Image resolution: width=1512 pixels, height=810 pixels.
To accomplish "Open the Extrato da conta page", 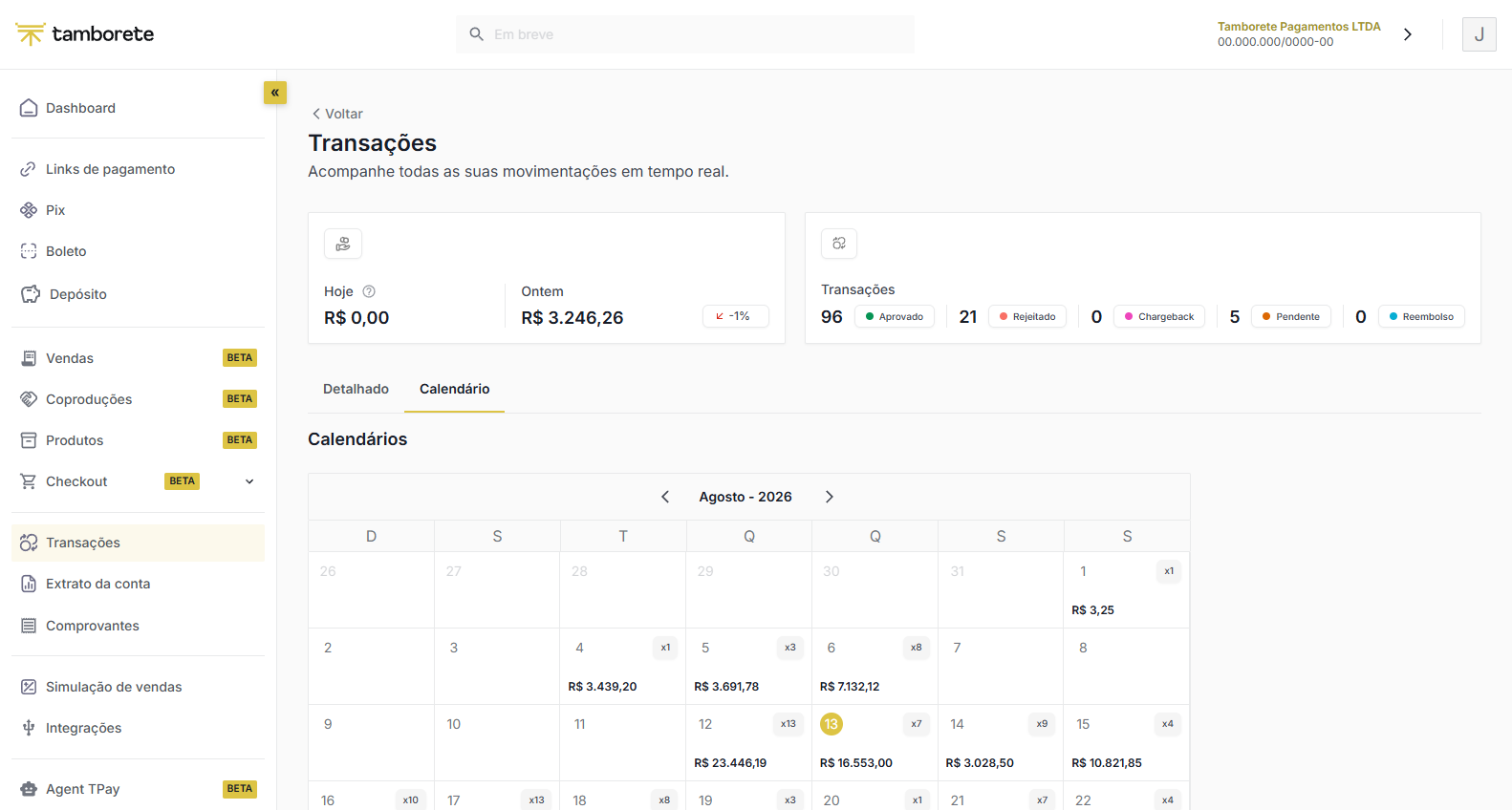I will tap(138, 584).
